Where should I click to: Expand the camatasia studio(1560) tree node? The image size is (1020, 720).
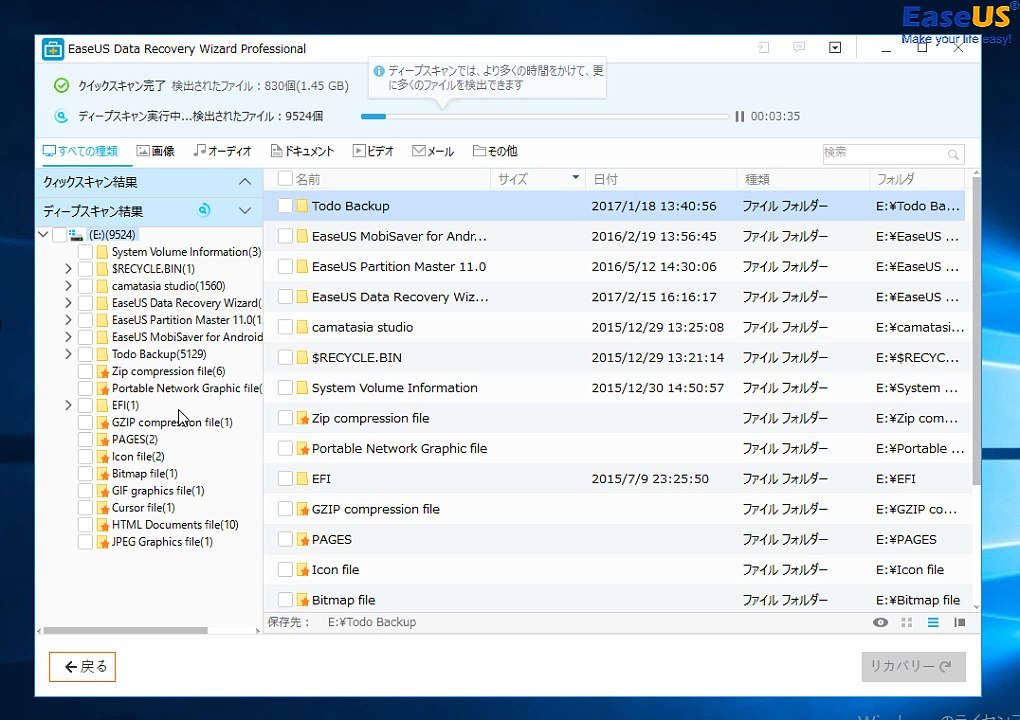coord(68,286)
